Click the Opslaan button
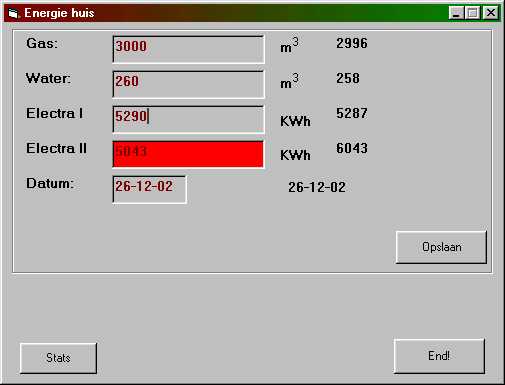 point(441,247)
